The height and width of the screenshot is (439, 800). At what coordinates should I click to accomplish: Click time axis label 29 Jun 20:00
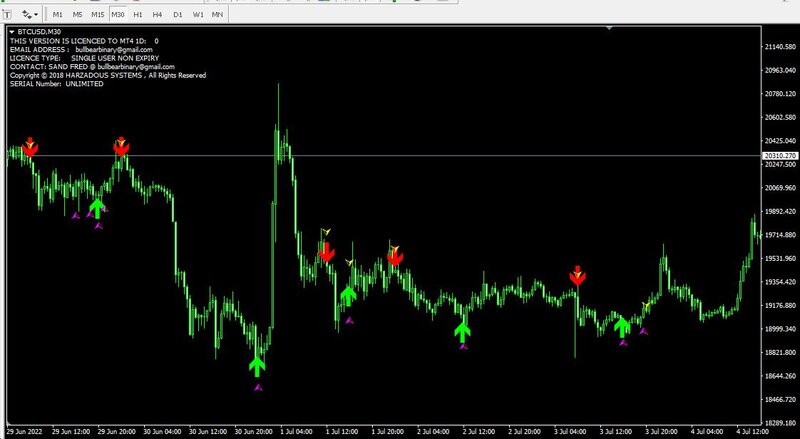[x=117, y=432]
